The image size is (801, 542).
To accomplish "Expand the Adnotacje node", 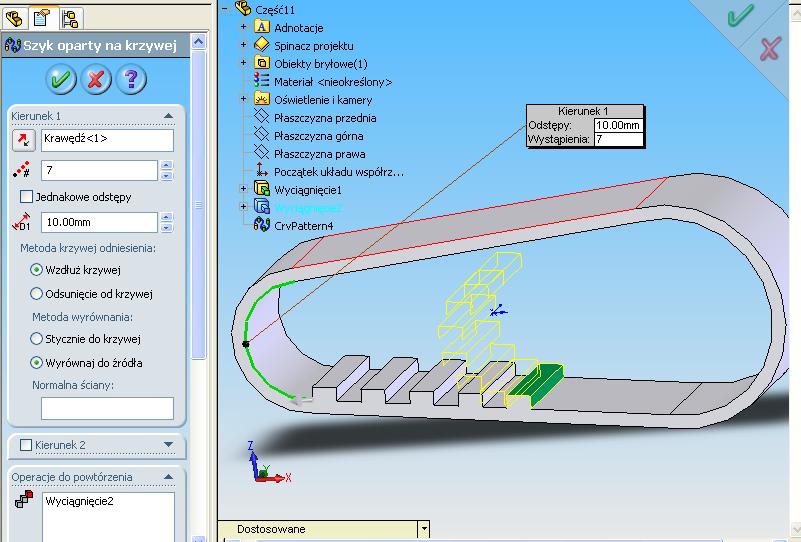I will [244, 27].
